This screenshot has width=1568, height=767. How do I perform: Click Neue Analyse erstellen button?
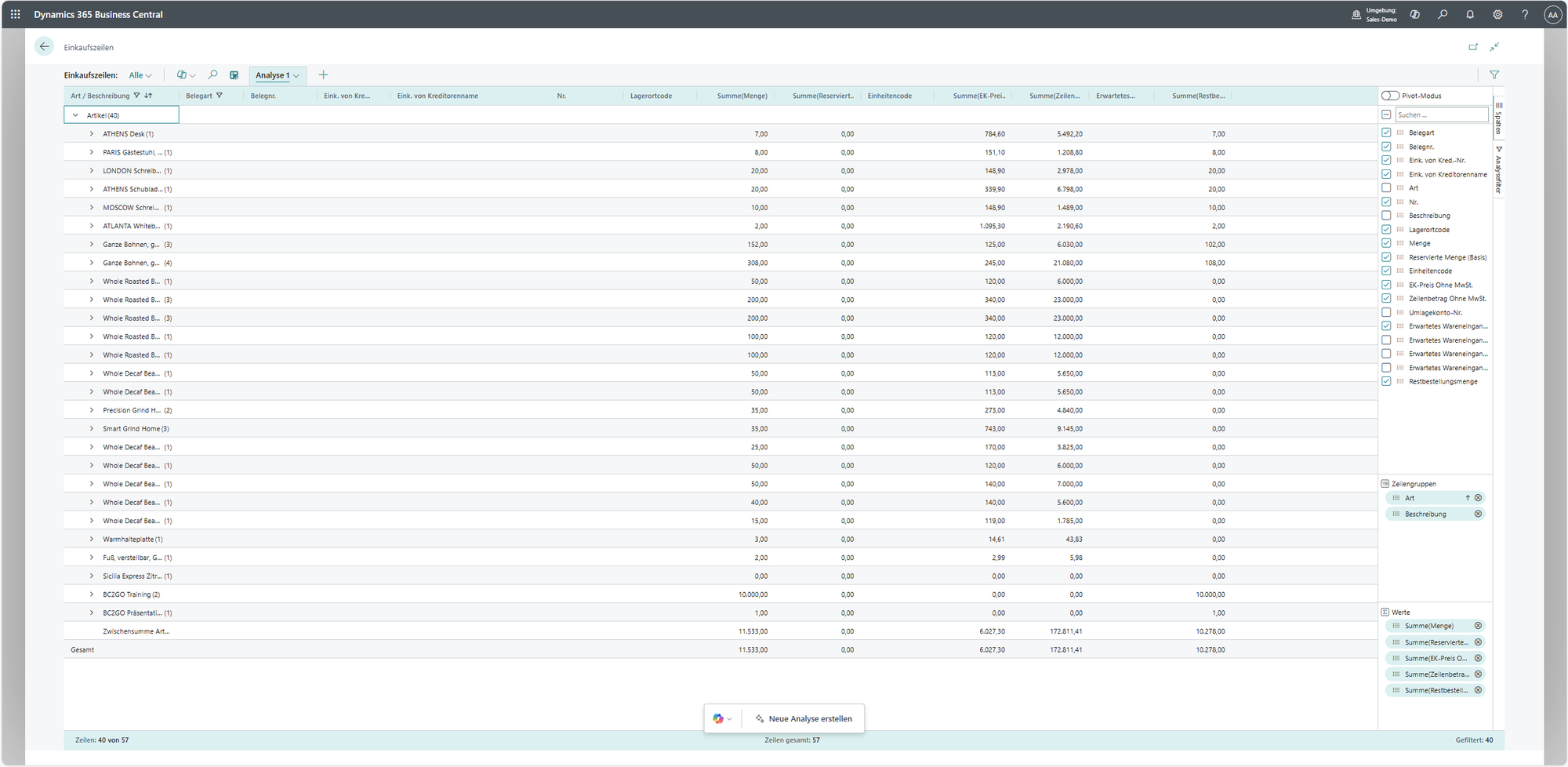(x=803, y=718)
